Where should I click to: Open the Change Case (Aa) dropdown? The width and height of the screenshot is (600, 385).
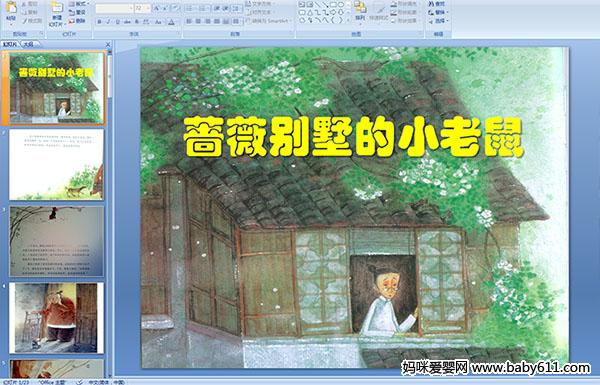tap(158, 22)
